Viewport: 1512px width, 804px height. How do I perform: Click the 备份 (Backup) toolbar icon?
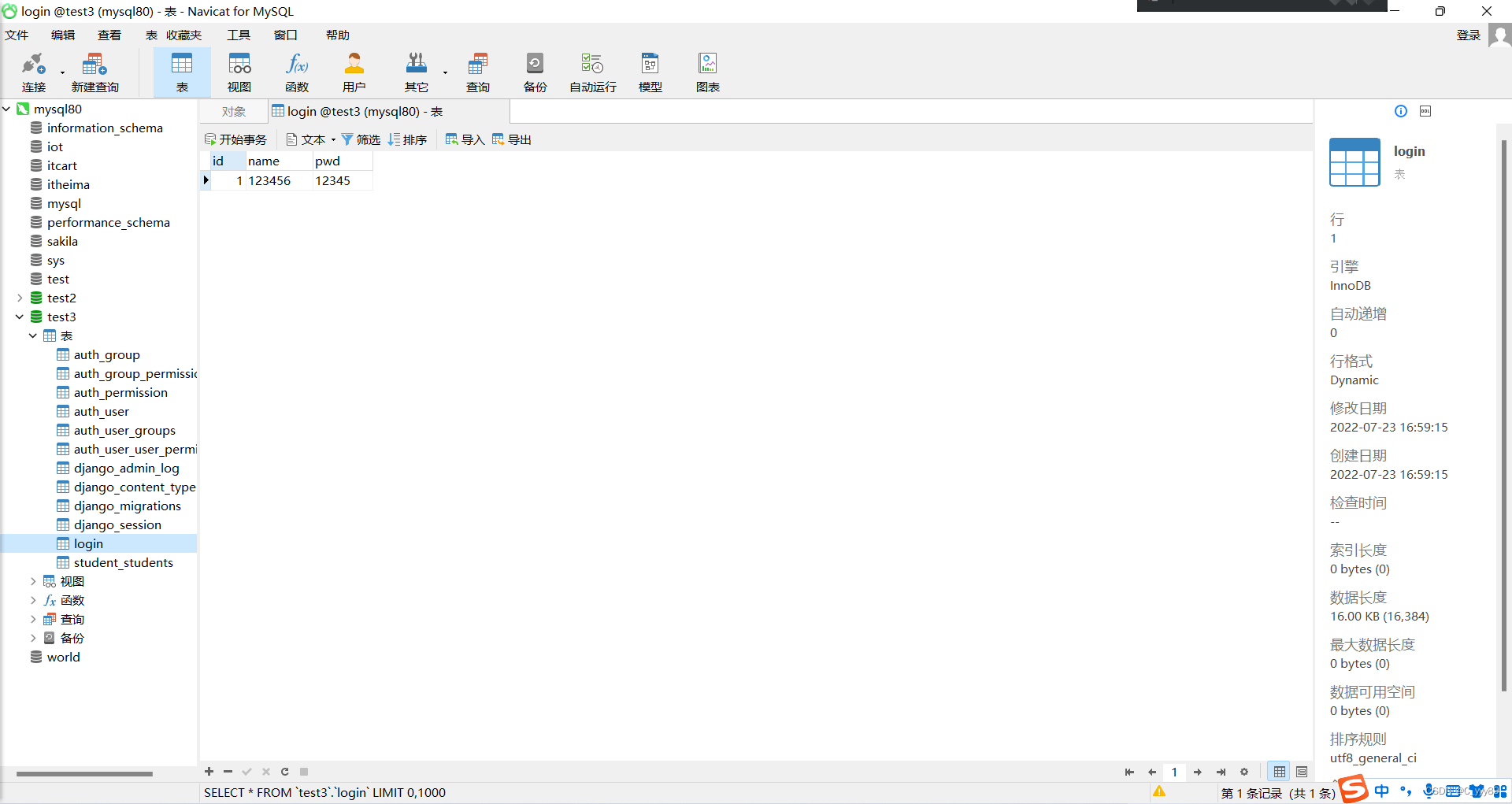pyautogui.click(x=535, y=71)
